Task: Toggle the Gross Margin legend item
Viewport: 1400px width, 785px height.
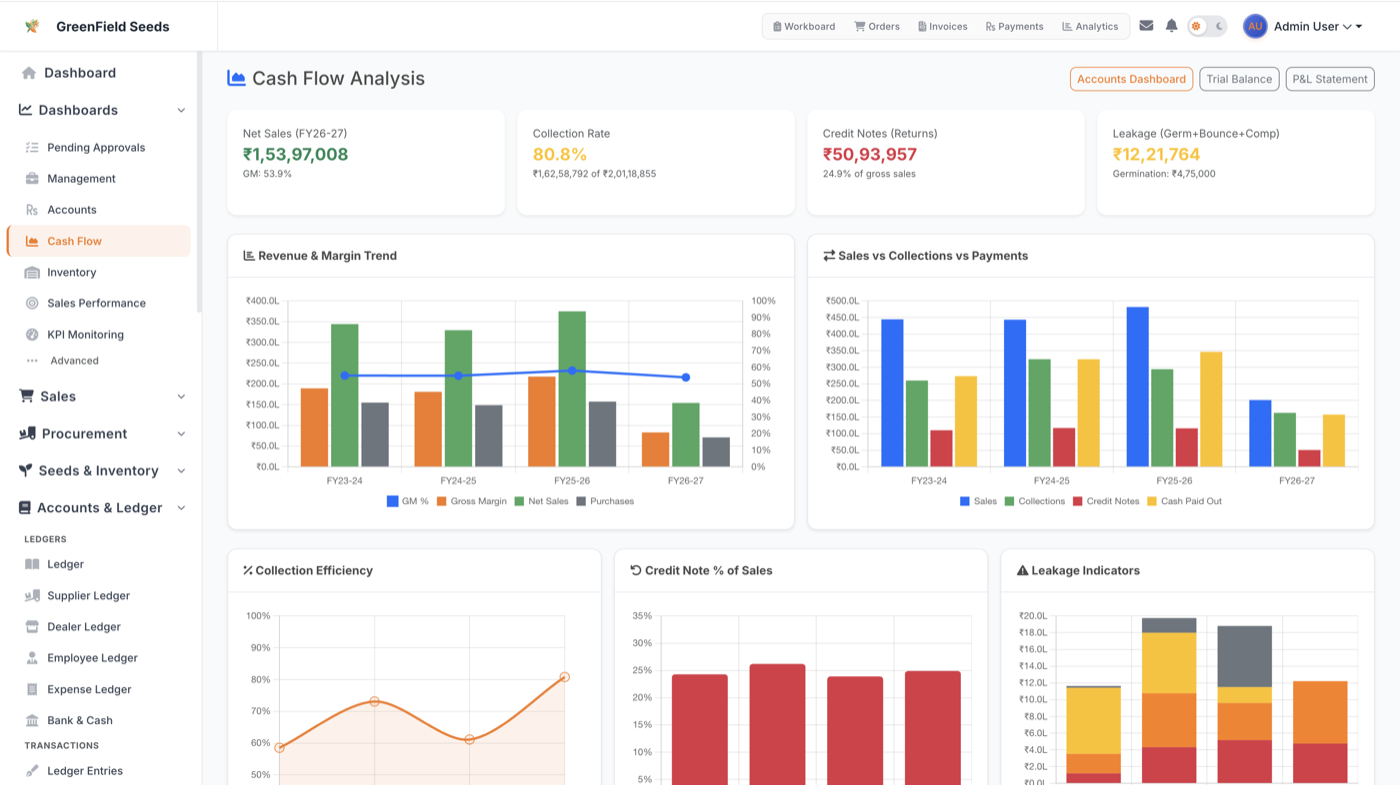Action: tap(471, 501)
